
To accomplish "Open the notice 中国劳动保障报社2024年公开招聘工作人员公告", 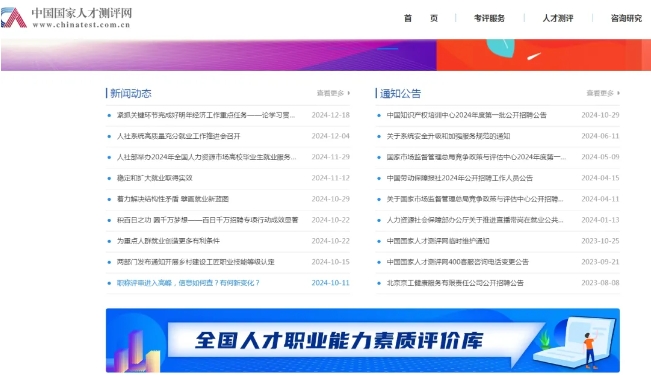I will point(460,178).
